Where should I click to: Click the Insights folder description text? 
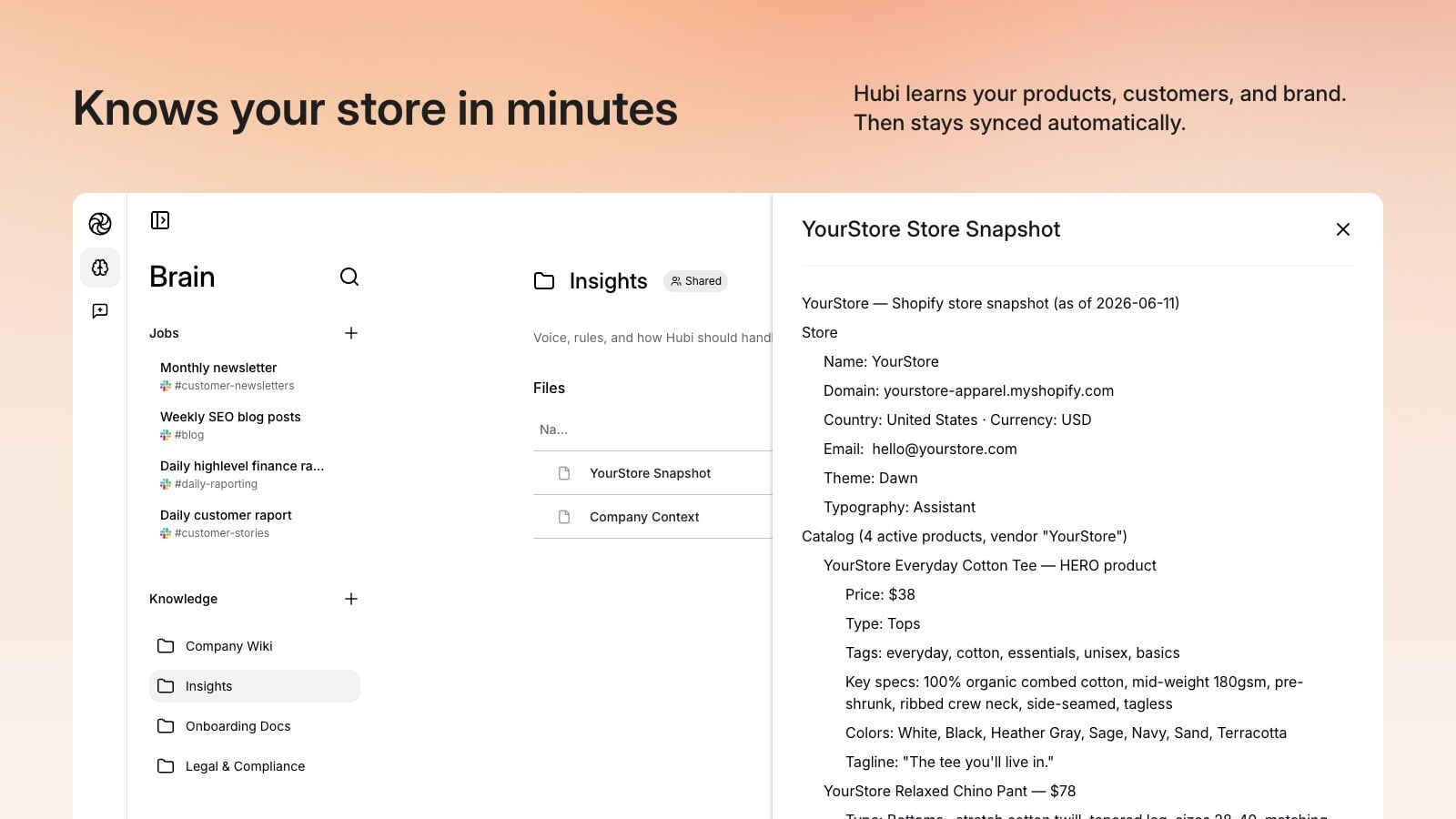(652, 338)
